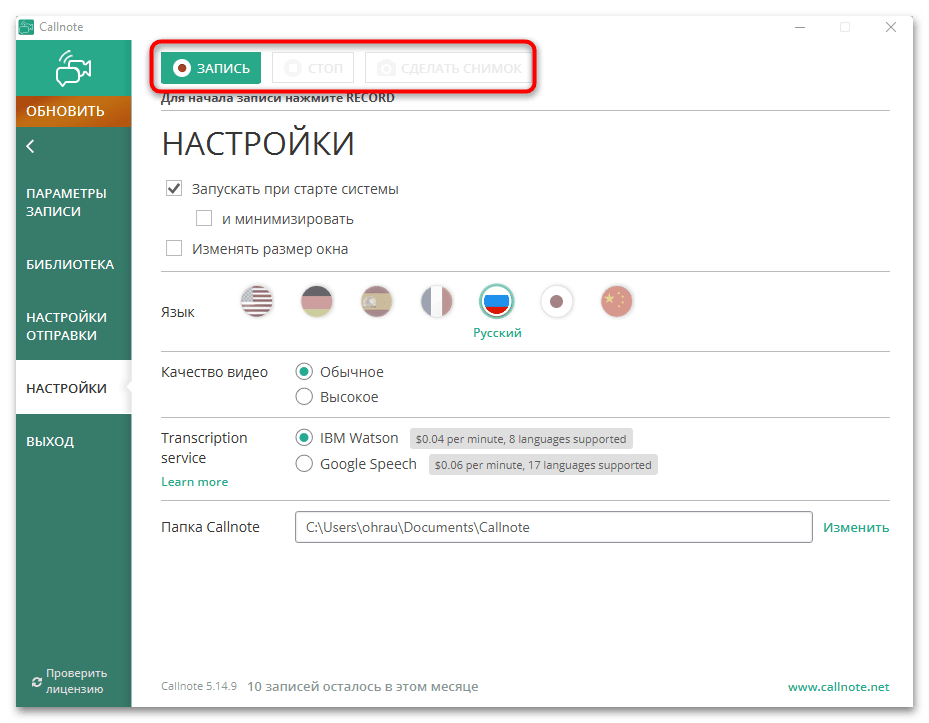Image resolution: width=929 pixels, height=723 pixels.
Task: Open ПАРАМЕТРЫ ЗАПИСИ in the sidebar
Action: (x=66, y=202)
